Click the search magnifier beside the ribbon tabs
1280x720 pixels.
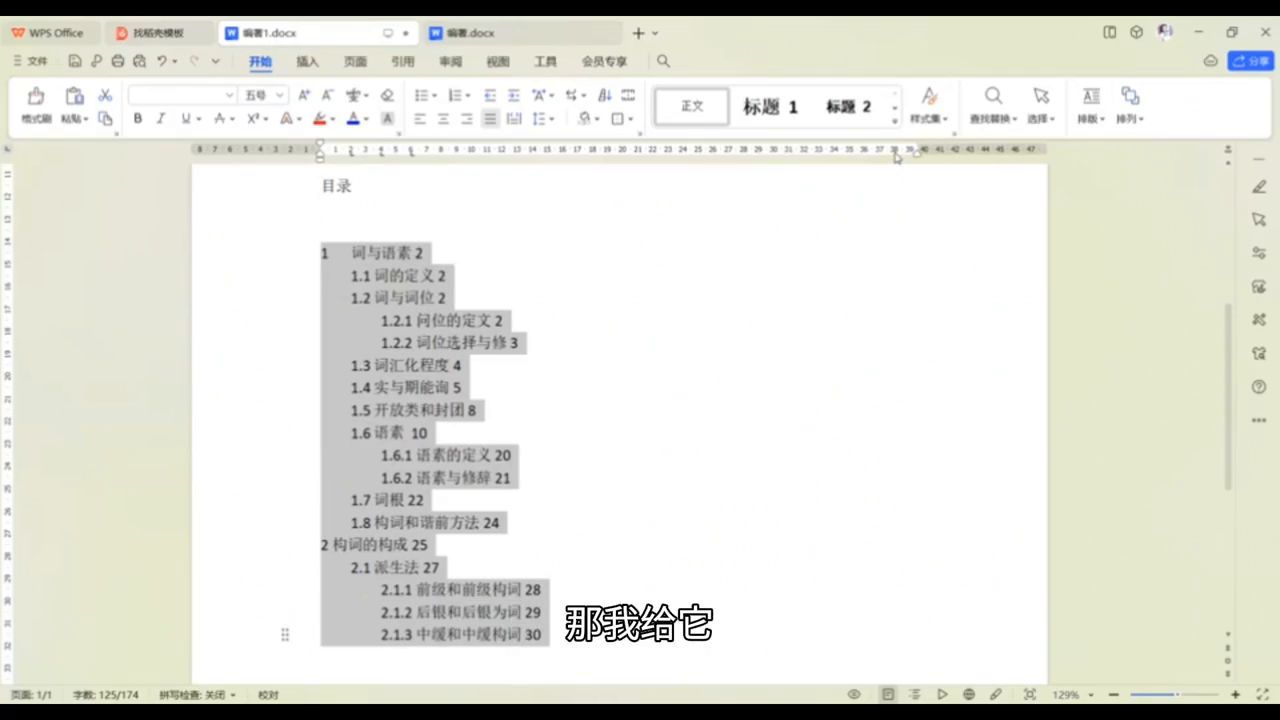click(663, 61)
